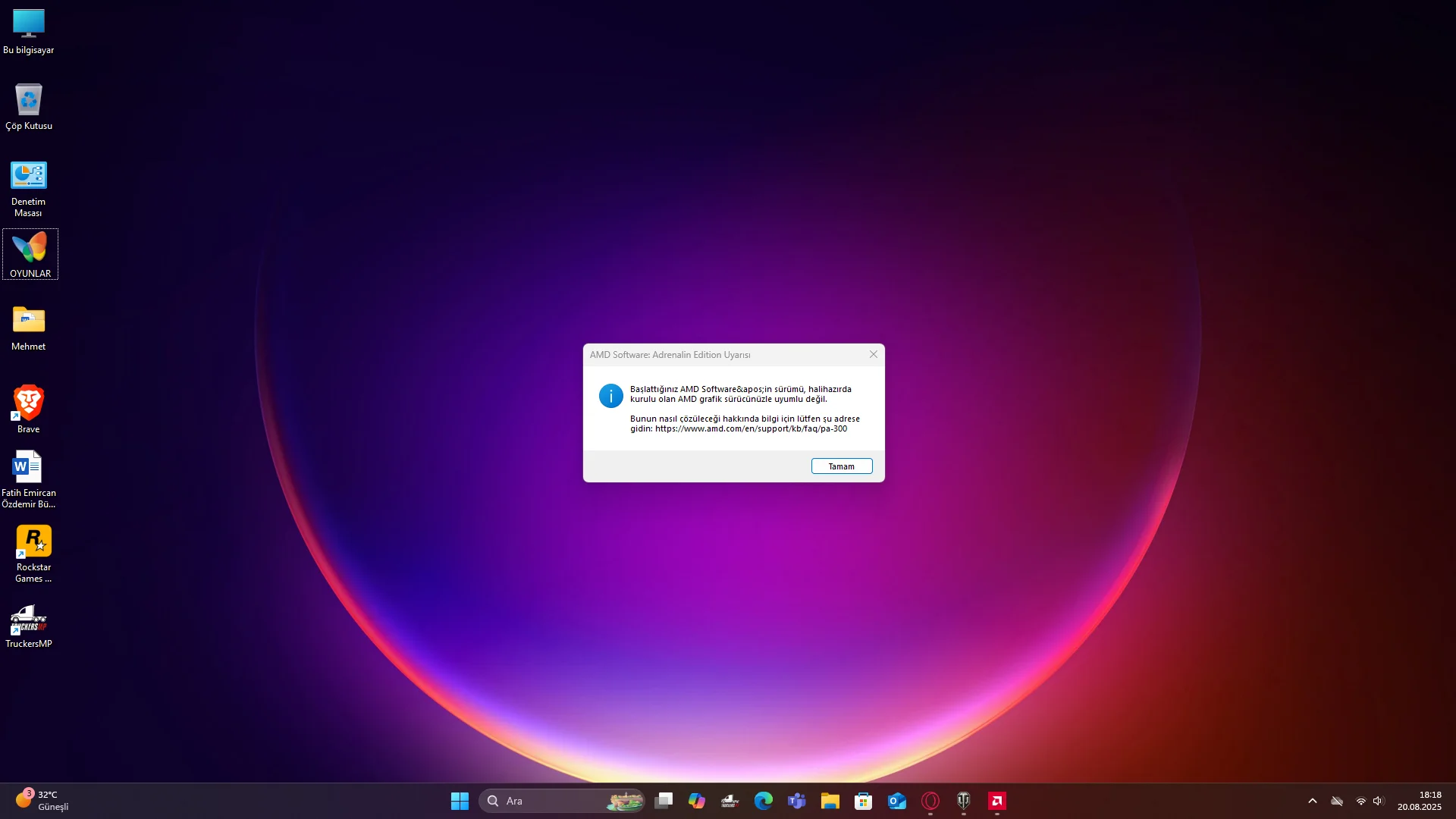
Task: Close the AMD Software warning dialog
Action: (x=873, y=354)
